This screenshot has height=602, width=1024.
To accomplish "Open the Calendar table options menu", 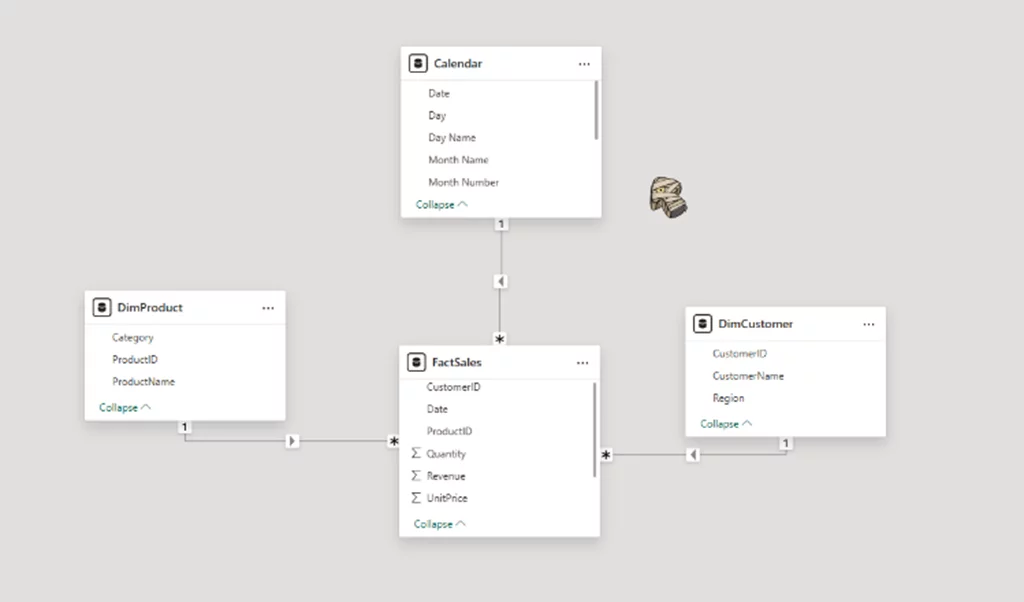I will pyautogui.click(x=584, y=63).
